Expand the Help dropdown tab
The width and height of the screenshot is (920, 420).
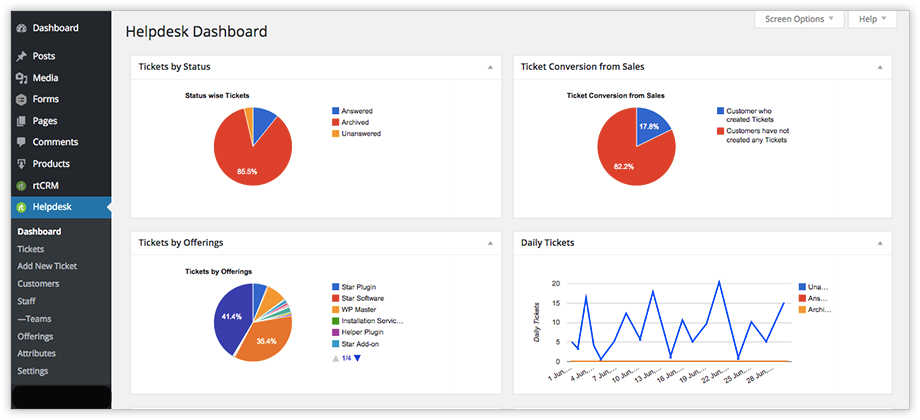871,19
